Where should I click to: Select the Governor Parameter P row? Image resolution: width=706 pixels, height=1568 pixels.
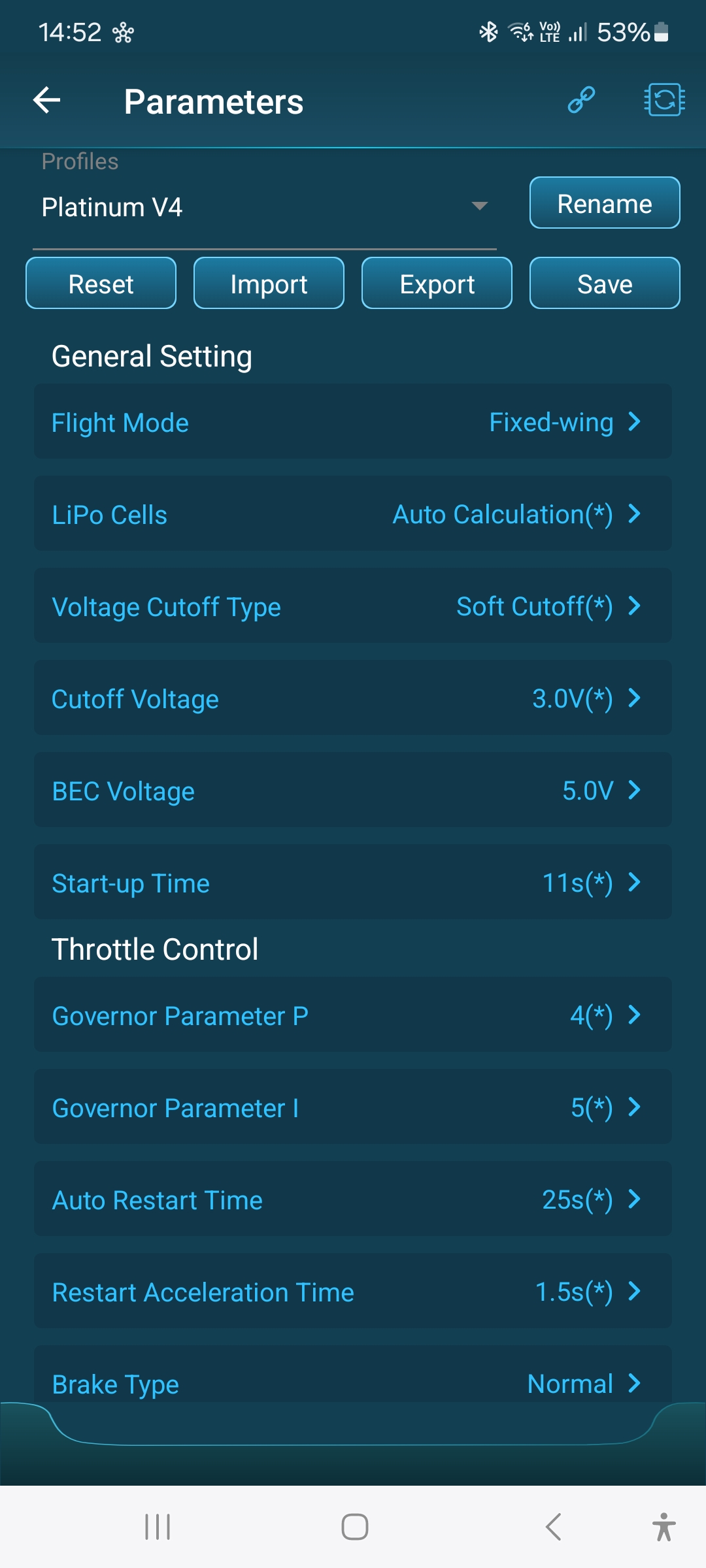pyautogui.click(x=353, y=1015)
